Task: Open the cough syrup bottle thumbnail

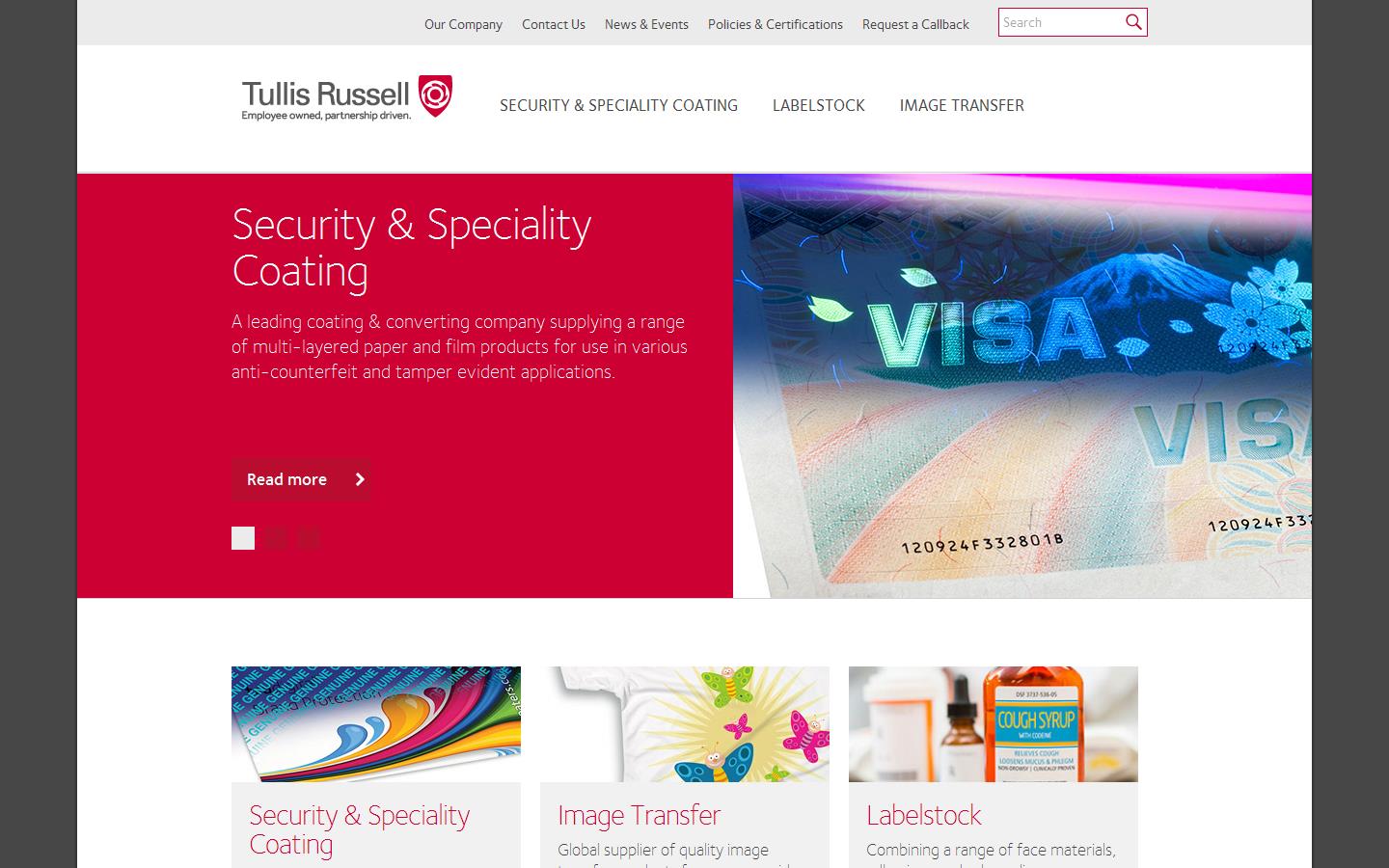Action: click(994, 724)
